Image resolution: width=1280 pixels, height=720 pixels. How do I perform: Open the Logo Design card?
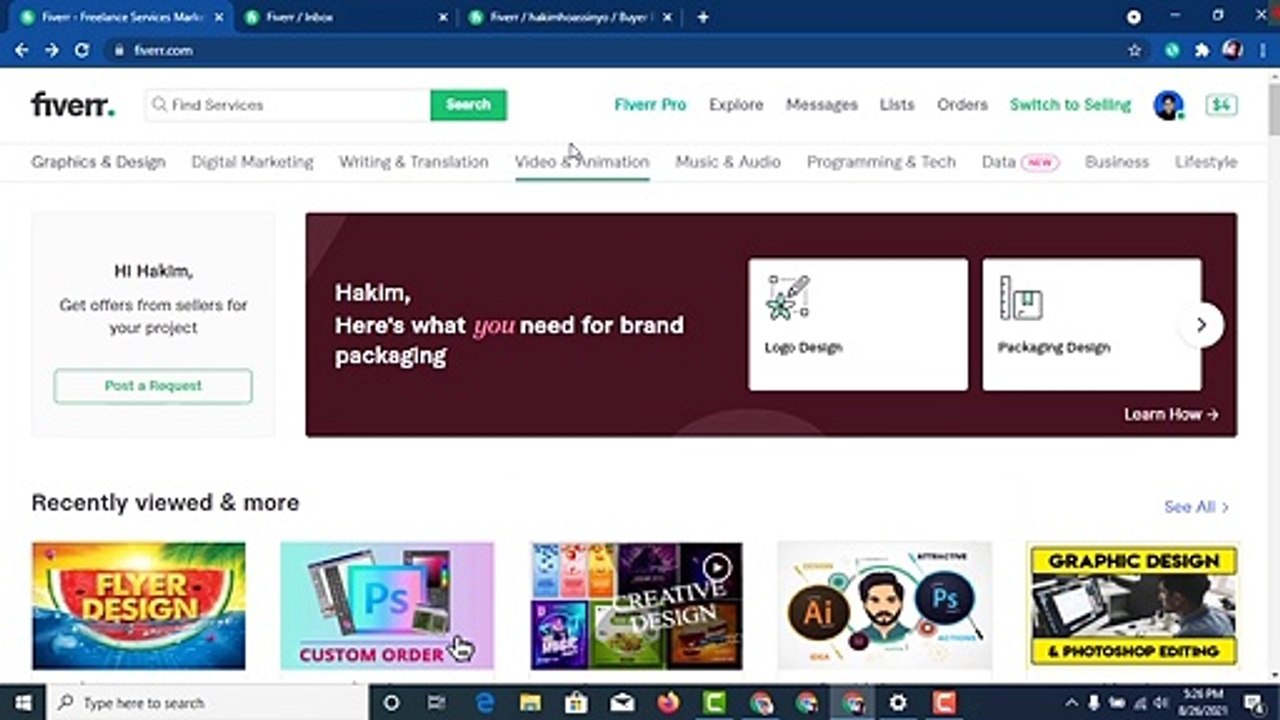[x=858, y=324]
